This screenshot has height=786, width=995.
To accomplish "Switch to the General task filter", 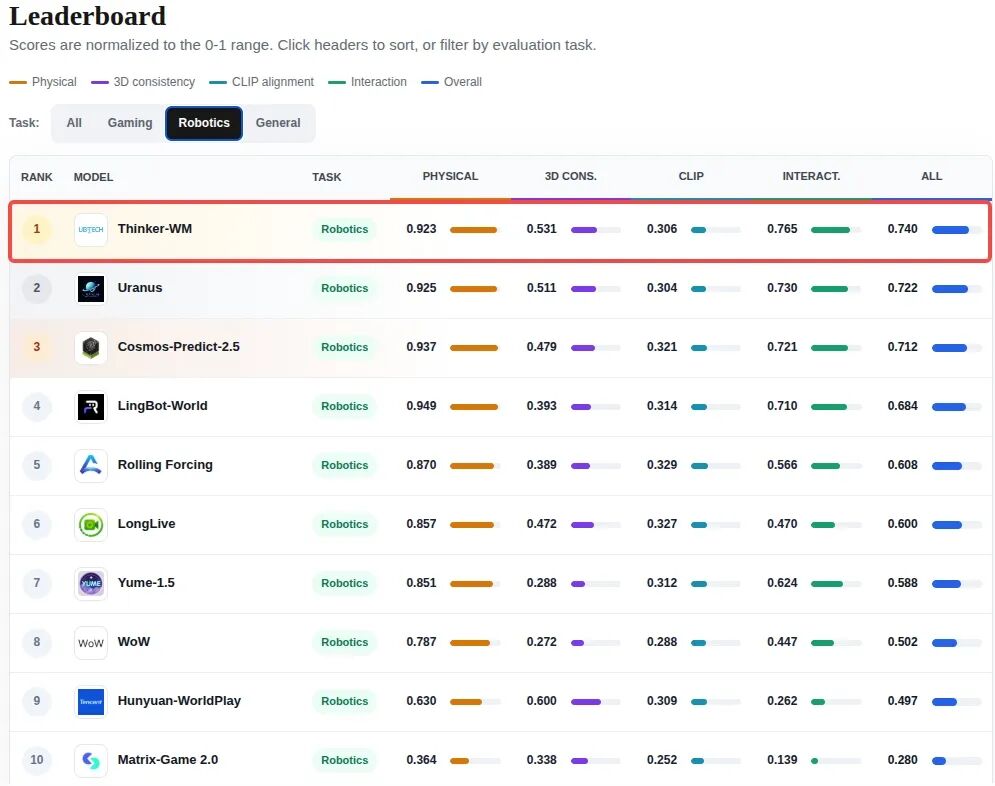I will [278, 123].
